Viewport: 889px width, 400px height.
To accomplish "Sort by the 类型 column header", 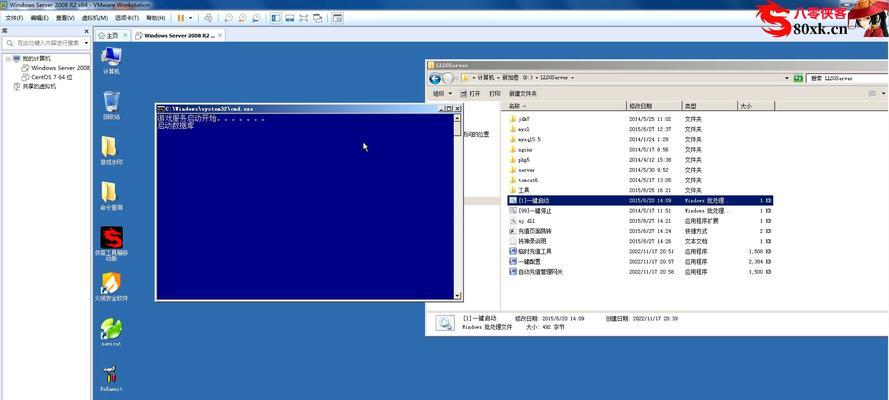I will pyautogui.click(x=709, y=106).
